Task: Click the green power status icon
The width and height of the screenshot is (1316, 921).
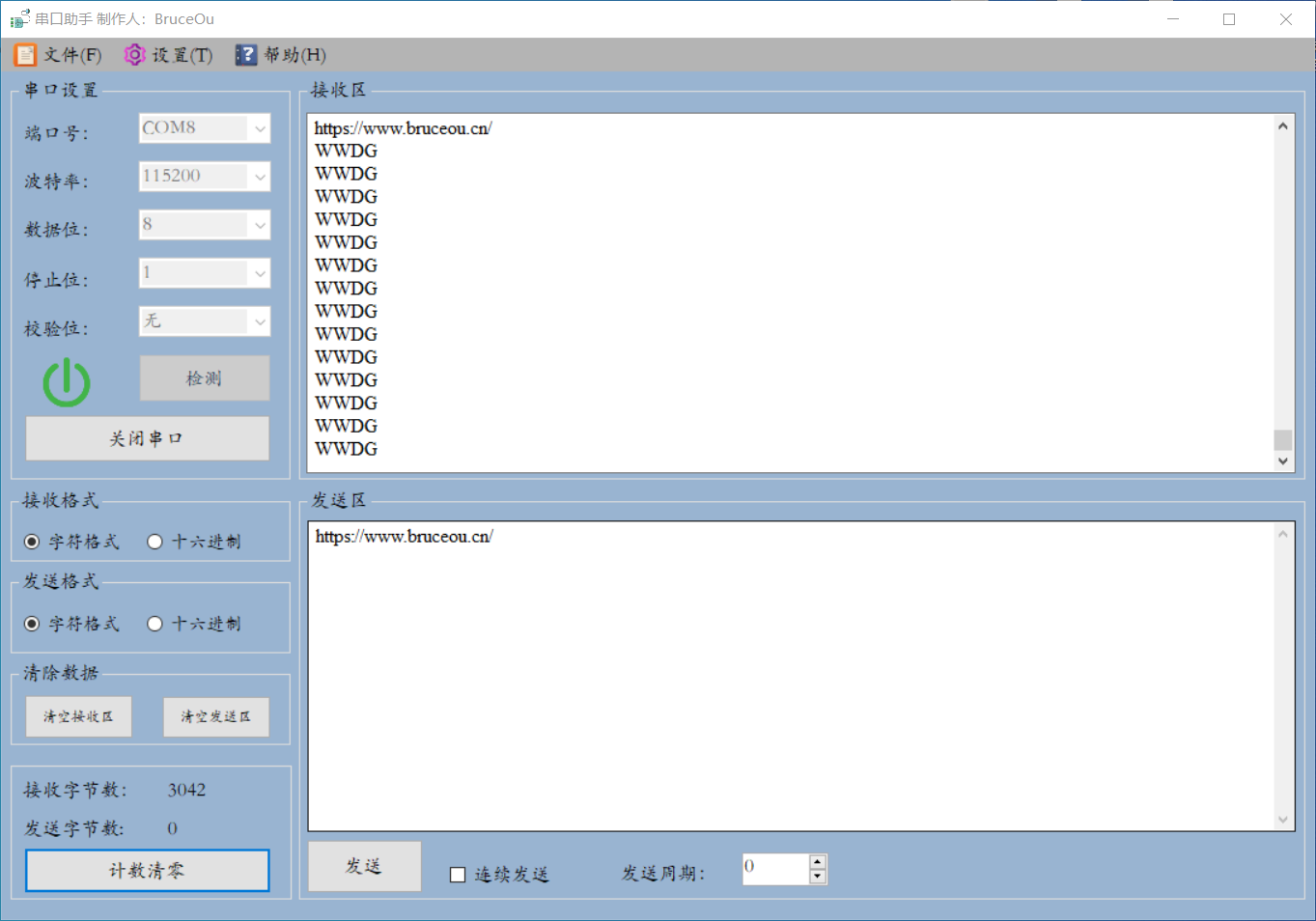Action: point(67,382)
